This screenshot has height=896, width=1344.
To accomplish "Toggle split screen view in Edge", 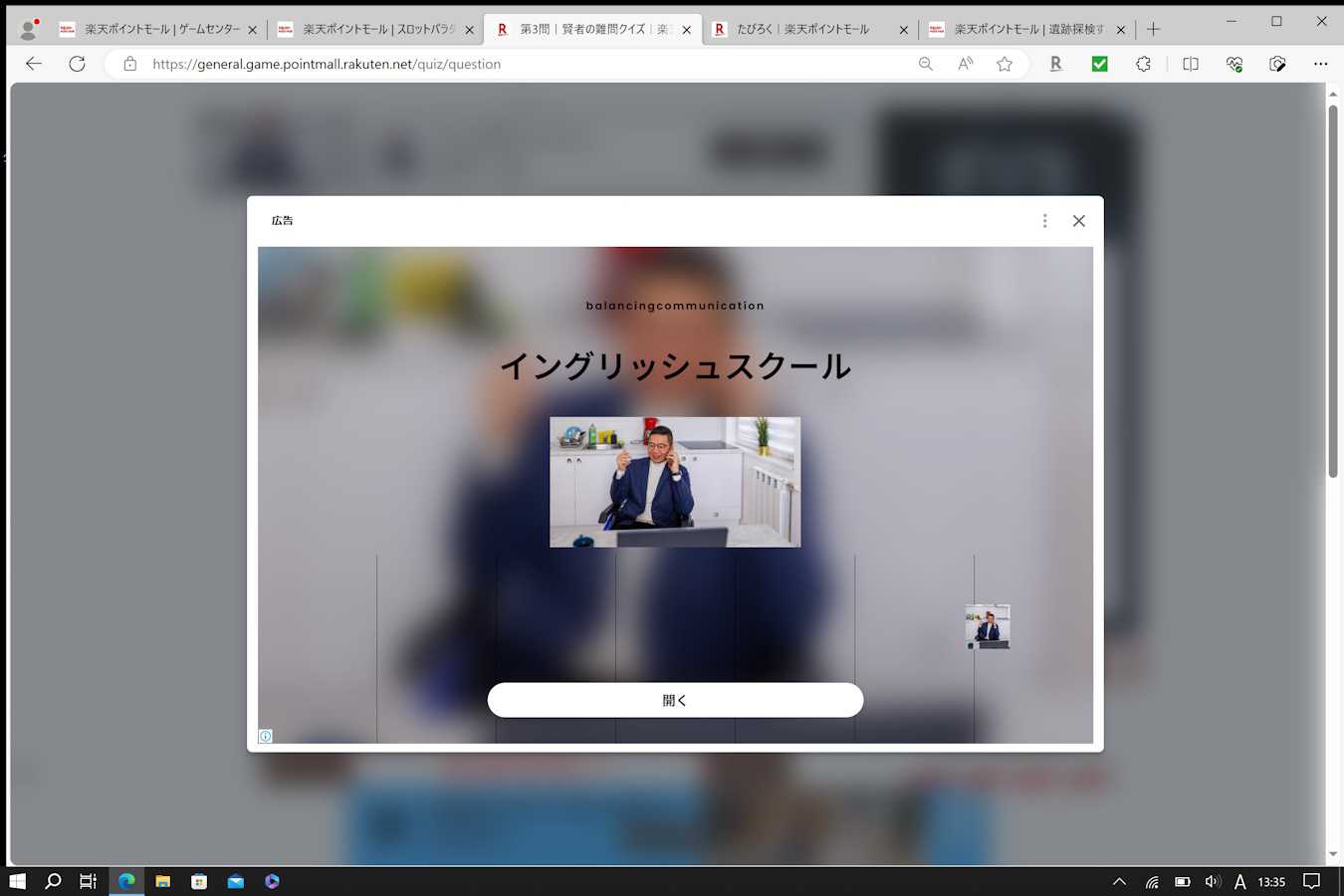I will pos(1190,64).
